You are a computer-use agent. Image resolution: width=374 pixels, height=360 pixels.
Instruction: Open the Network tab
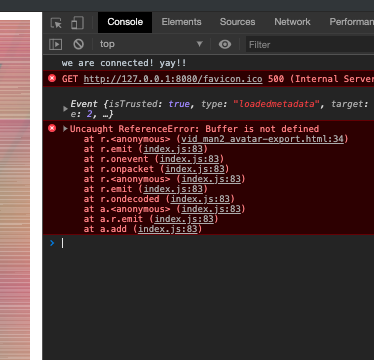(x=292, y=22)
